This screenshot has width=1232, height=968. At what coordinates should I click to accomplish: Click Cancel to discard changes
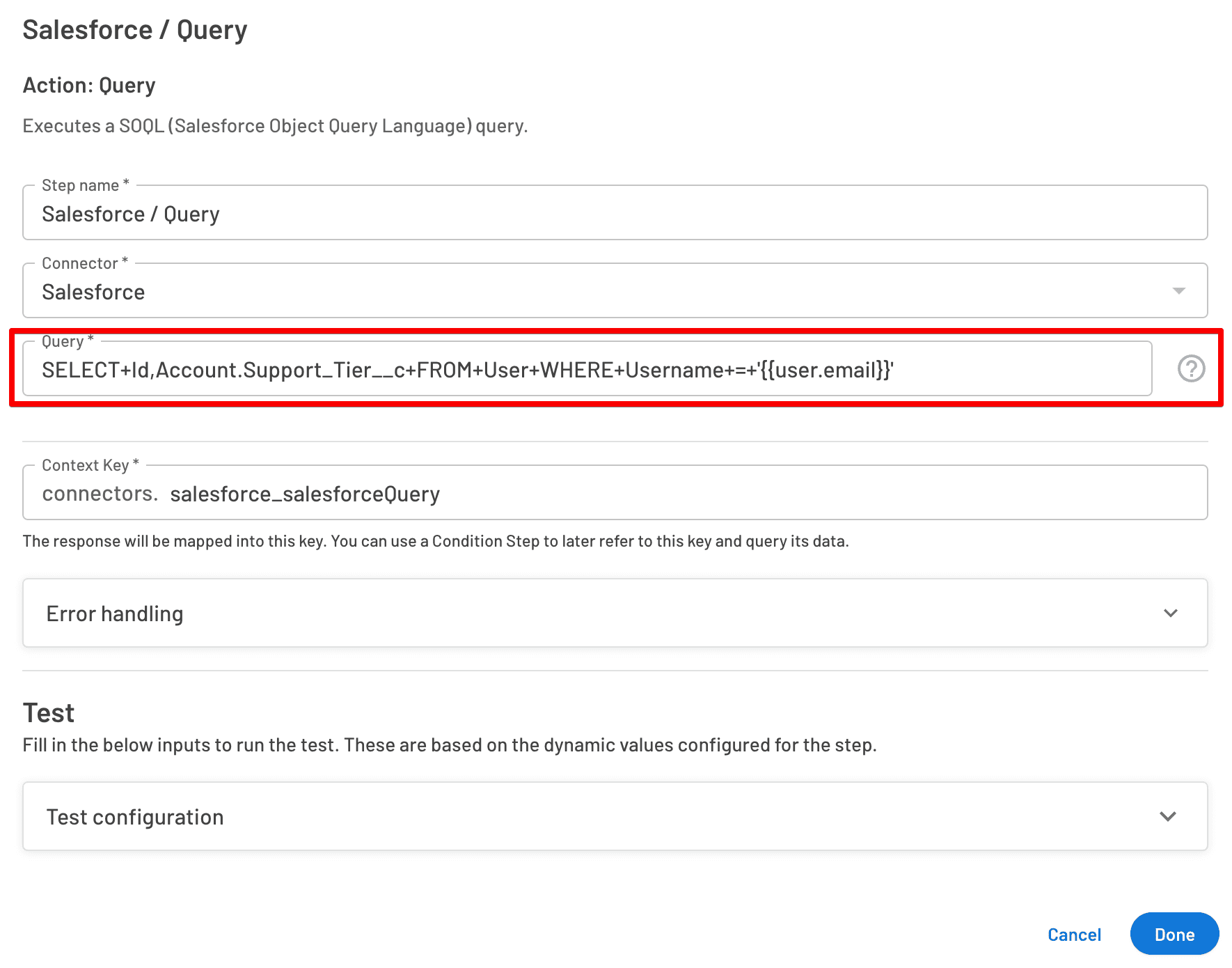point(1074,934)
